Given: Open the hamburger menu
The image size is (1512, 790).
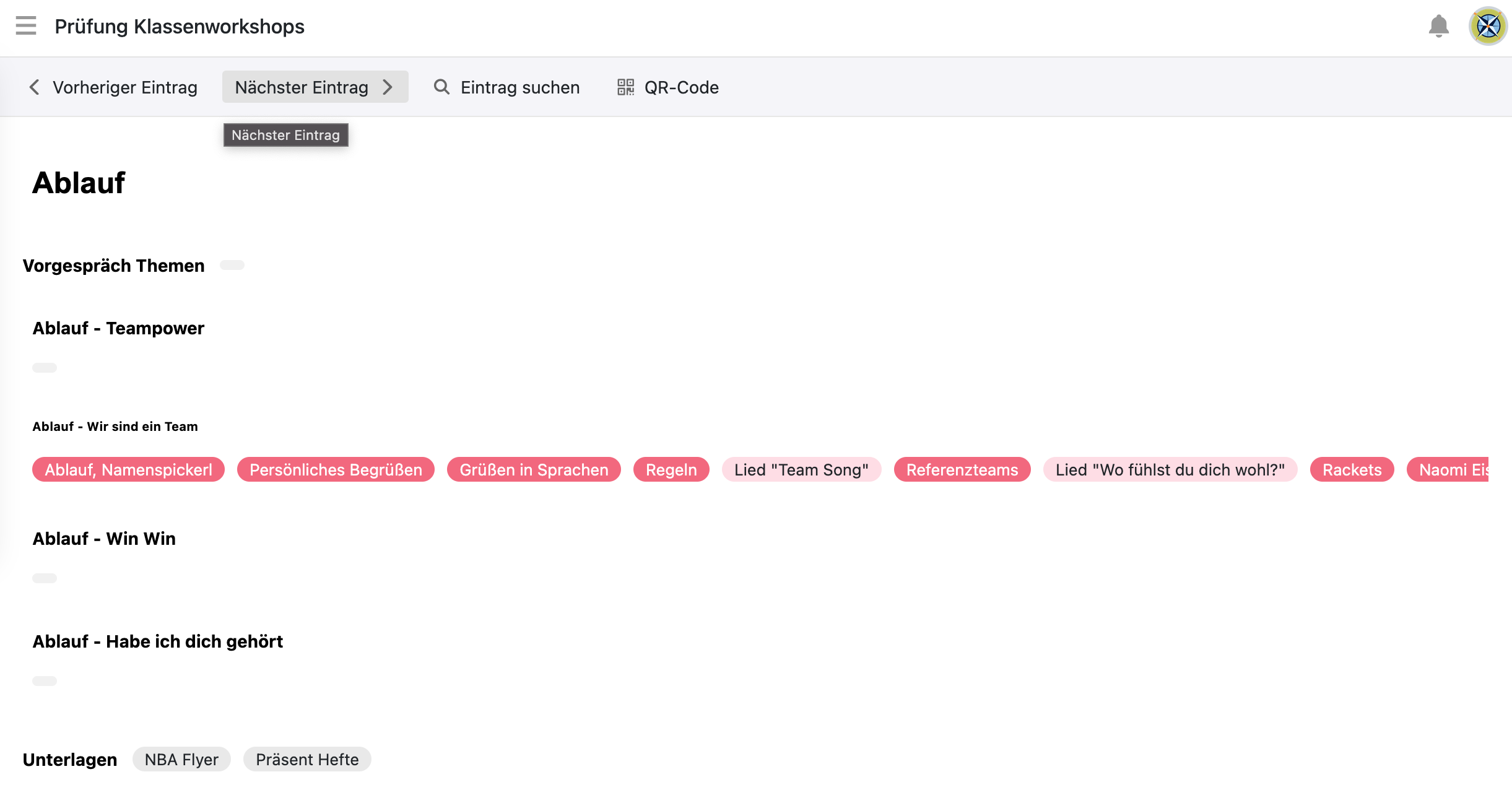Looking at the screenshot, I should 26,26.
